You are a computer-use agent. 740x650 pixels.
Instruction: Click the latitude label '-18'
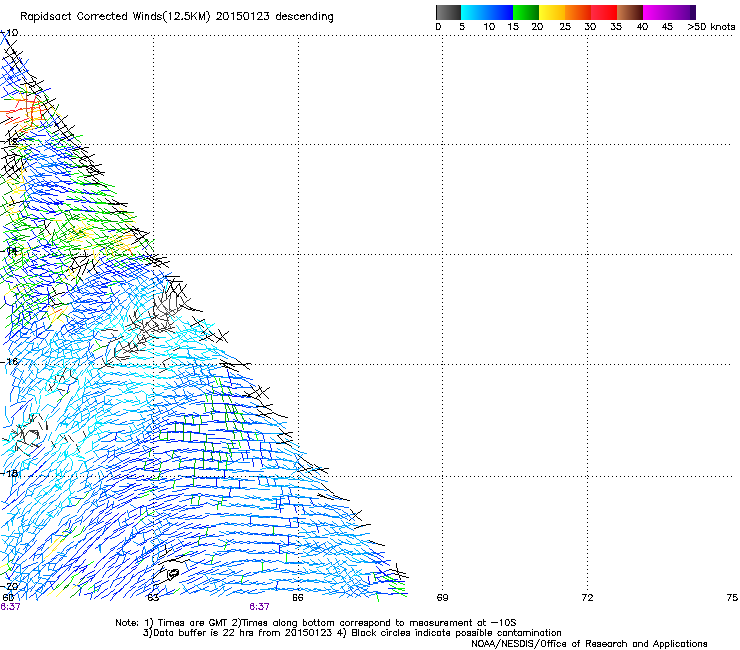(x=9, y=473)
